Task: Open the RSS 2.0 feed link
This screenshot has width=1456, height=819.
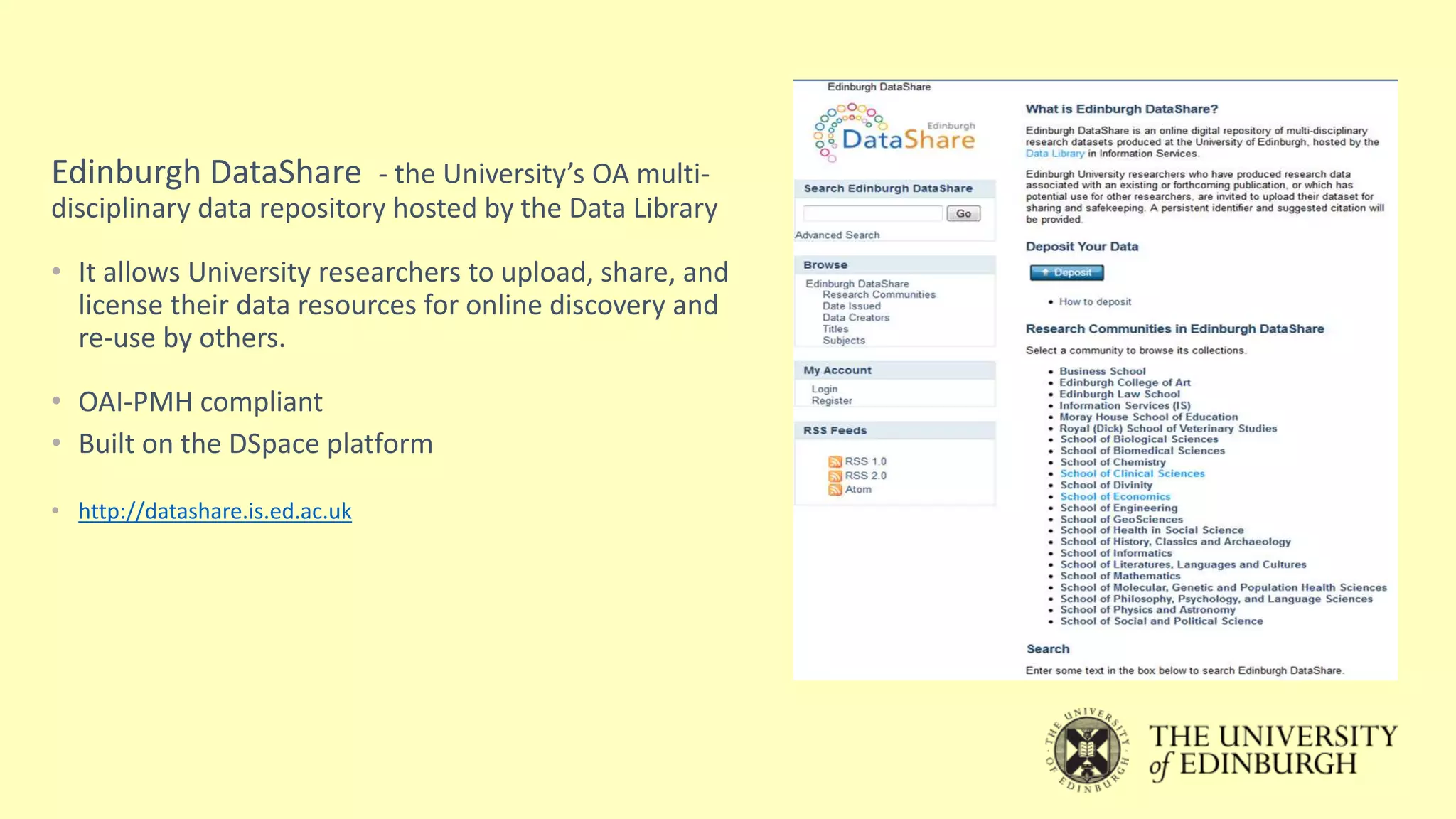Action: coord(865,476)
